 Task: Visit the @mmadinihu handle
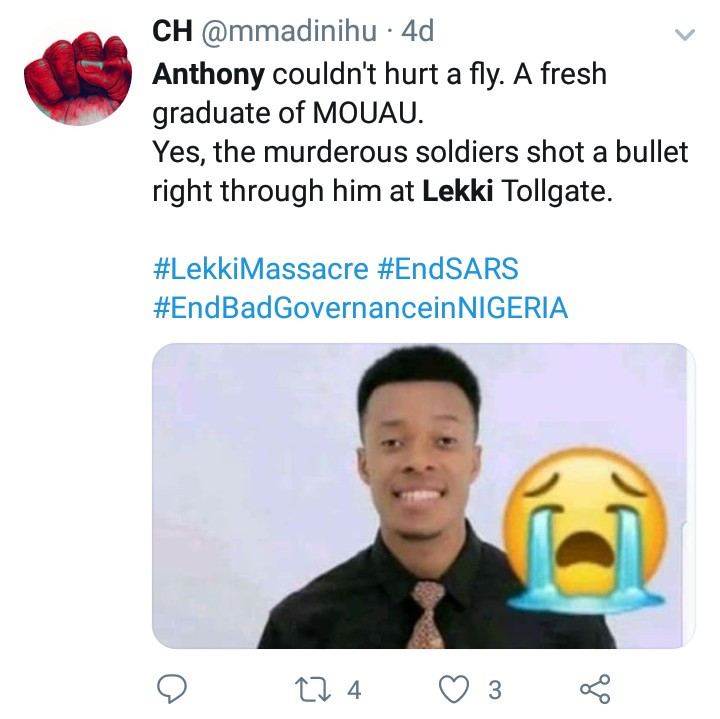coord(292,32)
